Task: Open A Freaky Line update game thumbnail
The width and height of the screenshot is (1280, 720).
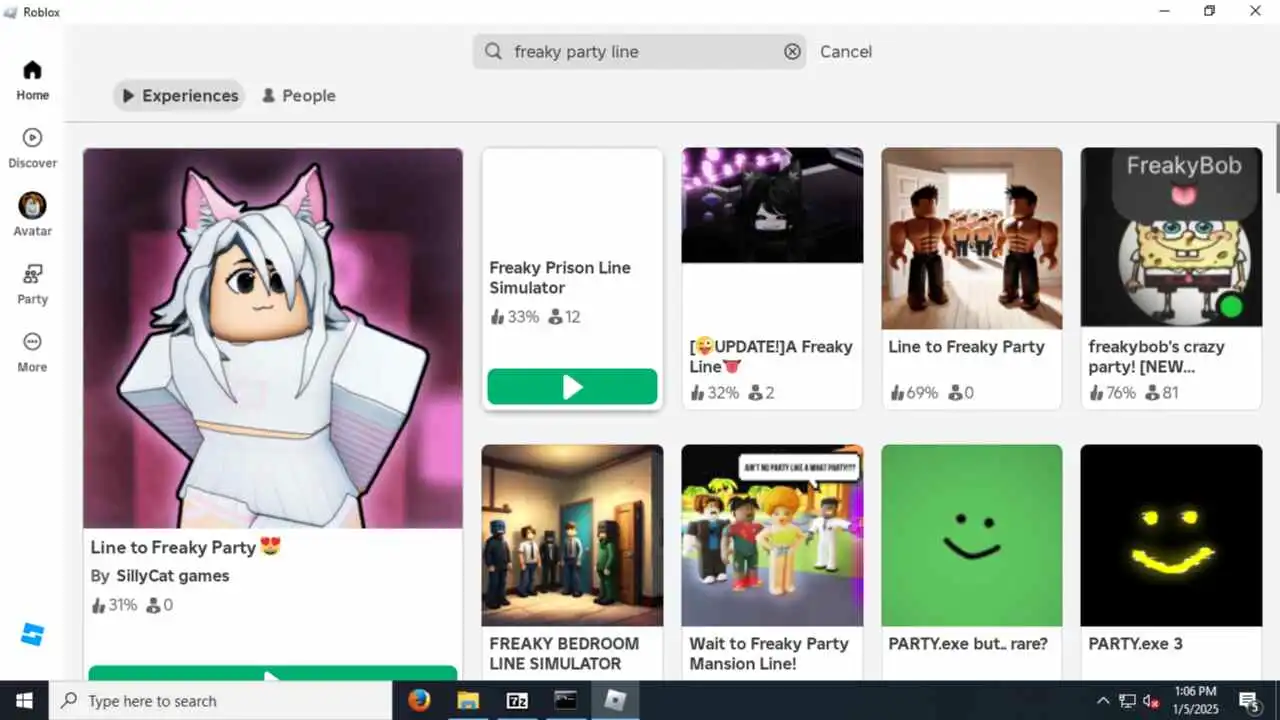Action: coord(772,205)
